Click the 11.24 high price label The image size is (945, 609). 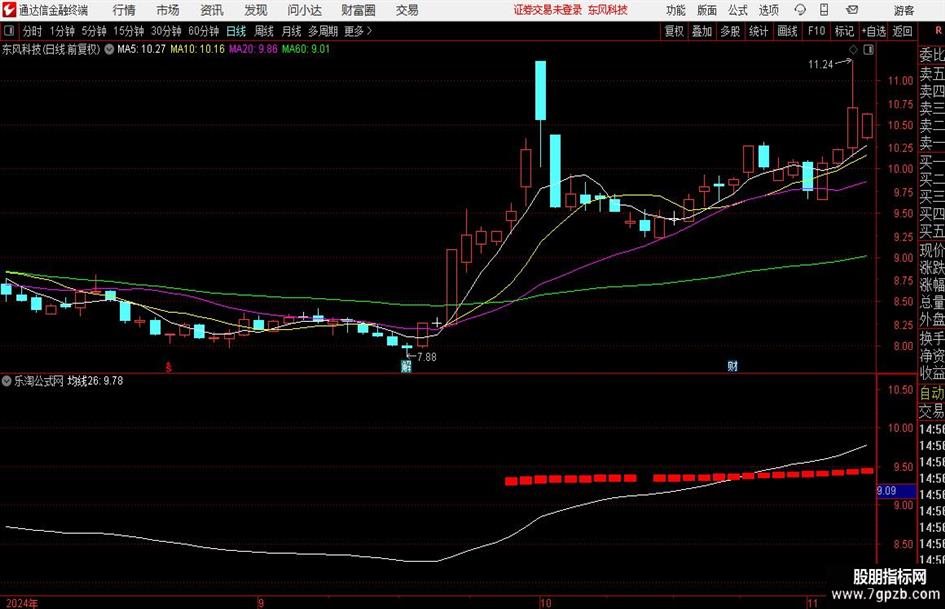[x=820, y=65]
